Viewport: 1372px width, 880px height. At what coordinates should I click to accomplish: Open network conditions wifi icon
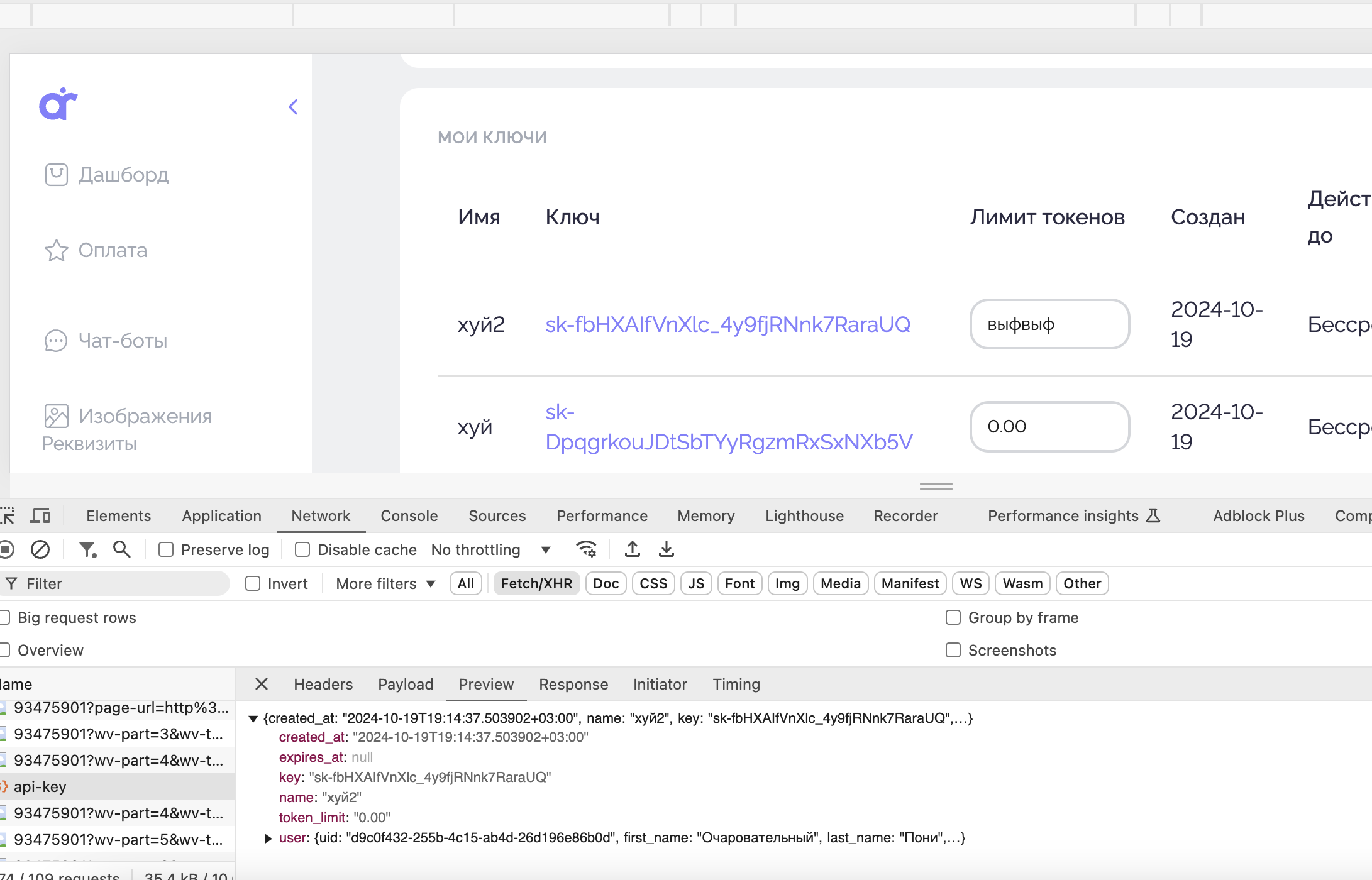pos(587,550)
